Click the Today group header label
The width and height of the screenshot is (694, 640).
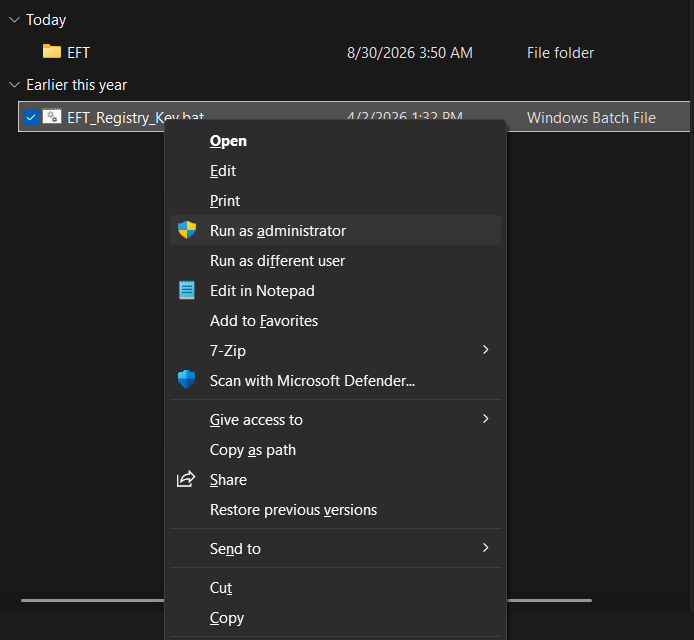click(46, 20)
